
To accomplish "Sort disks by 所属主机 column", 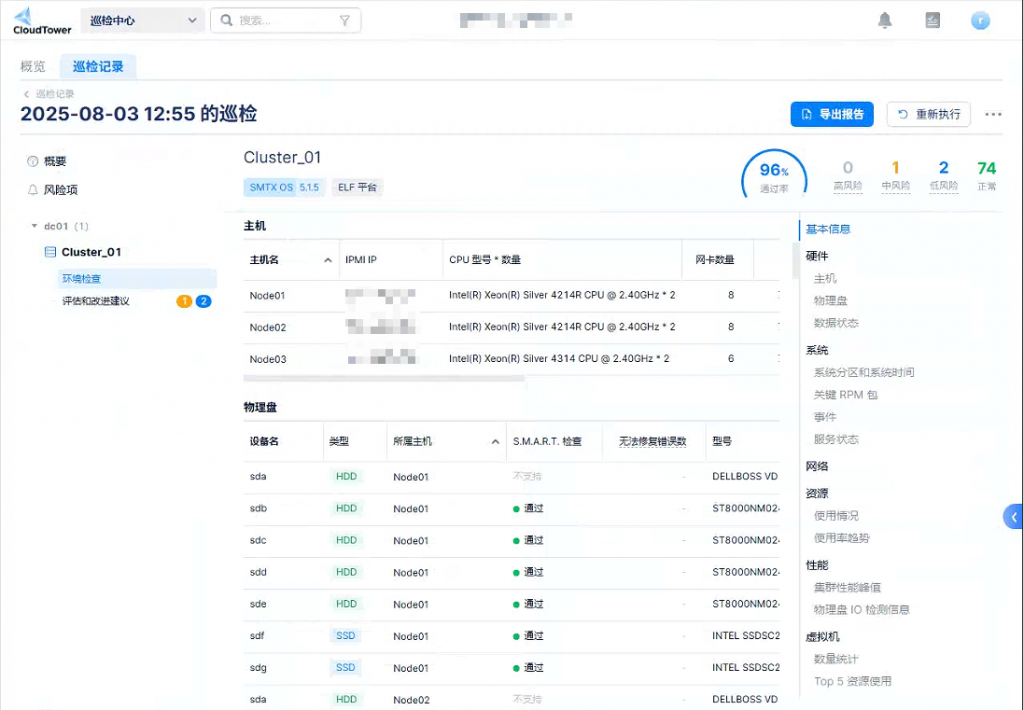I will pyautogui.click(x=496, y=442).
